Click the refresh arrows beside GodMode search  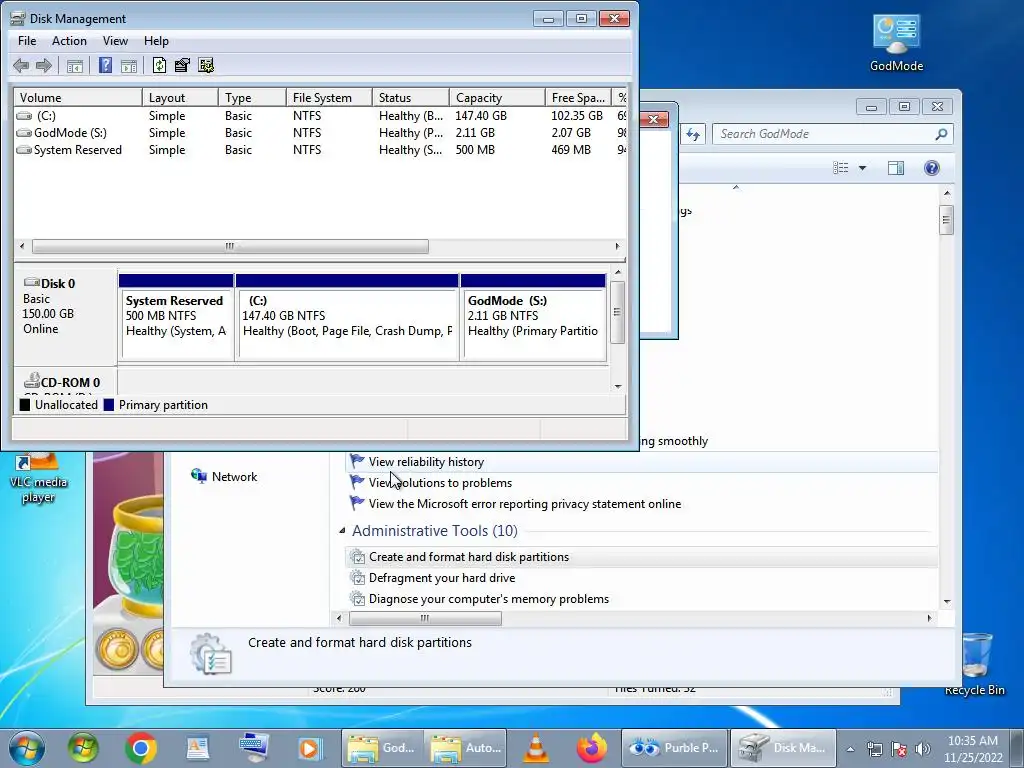(x=693, y=135)
